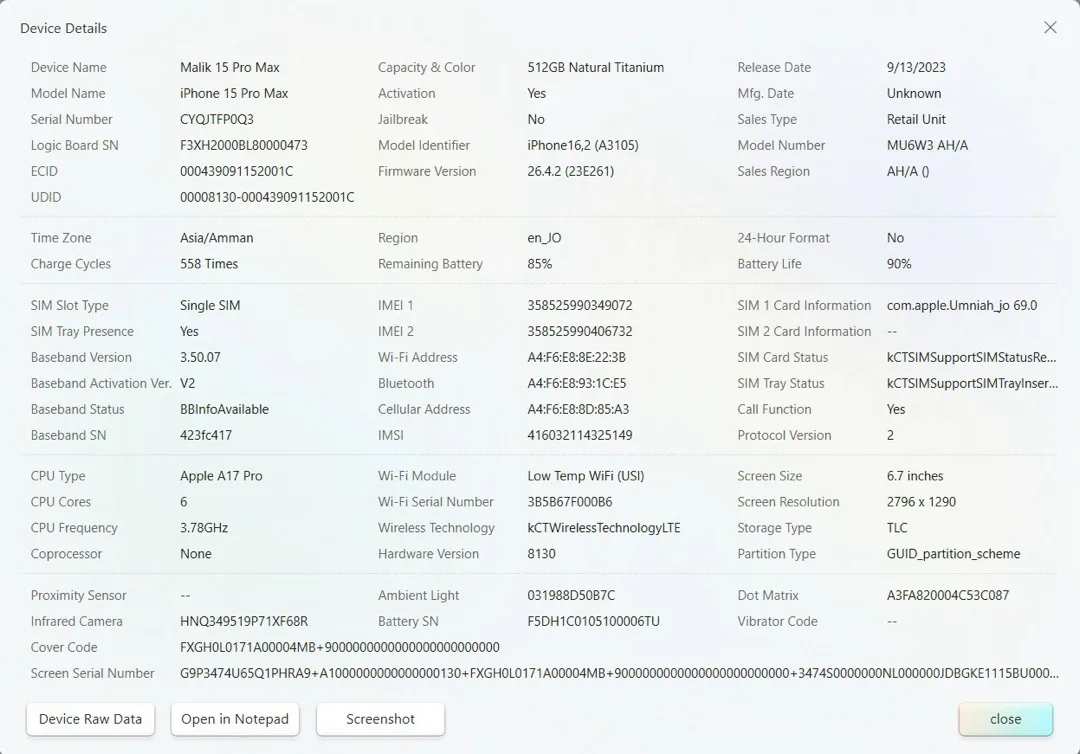Click the Coprocessor label
This screenshot has width=1080, height=754.
(66, 554)
